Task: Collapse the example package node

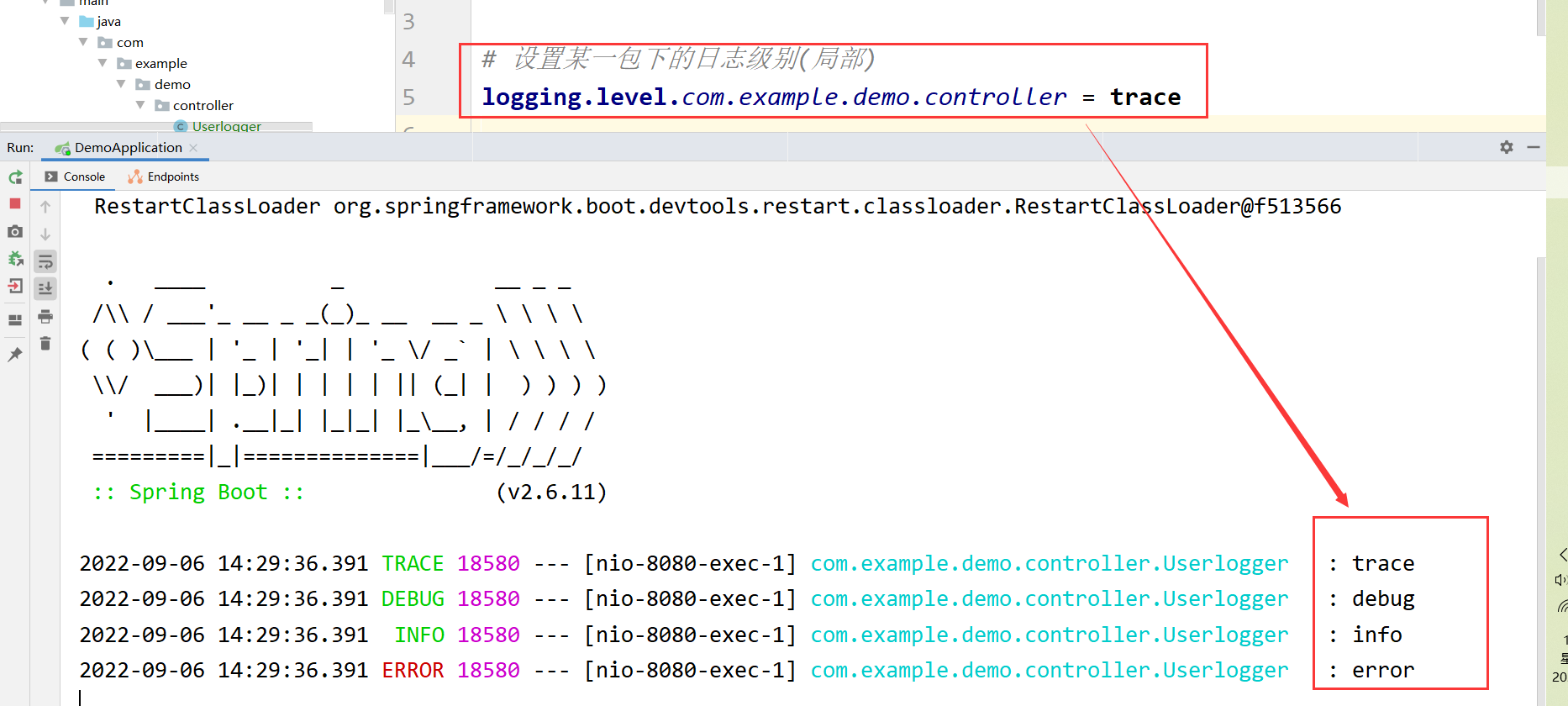Action: [x=103, y=63]
